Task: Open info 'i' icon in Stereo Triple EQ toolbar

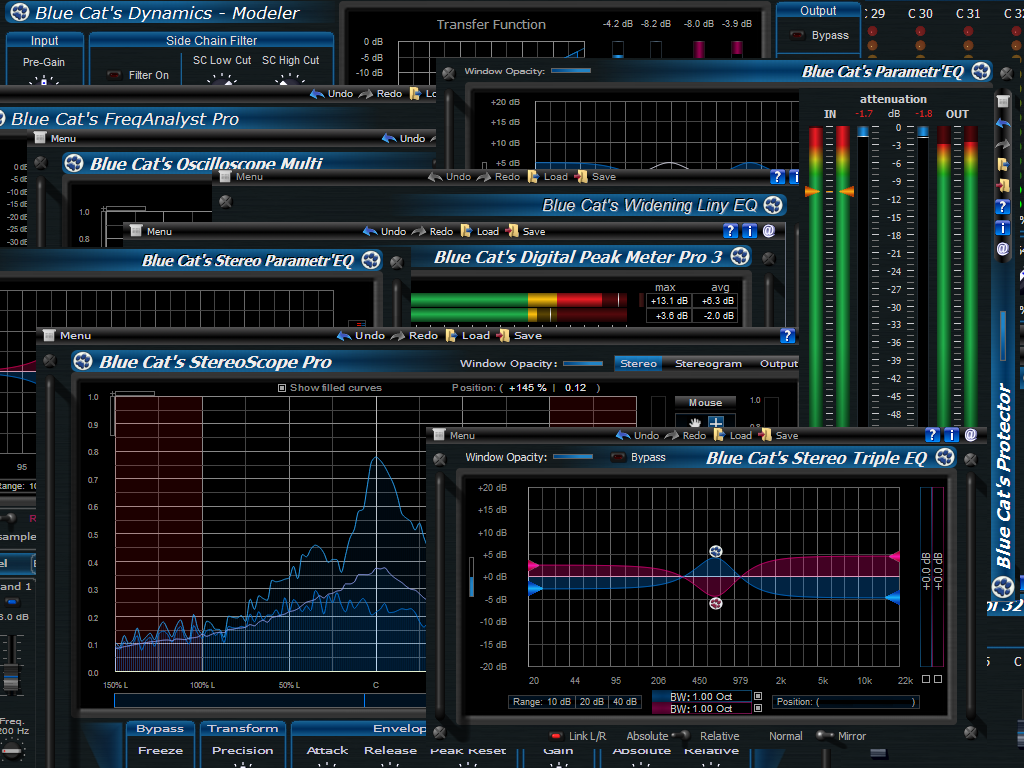Action: click(x=952, y=435)
